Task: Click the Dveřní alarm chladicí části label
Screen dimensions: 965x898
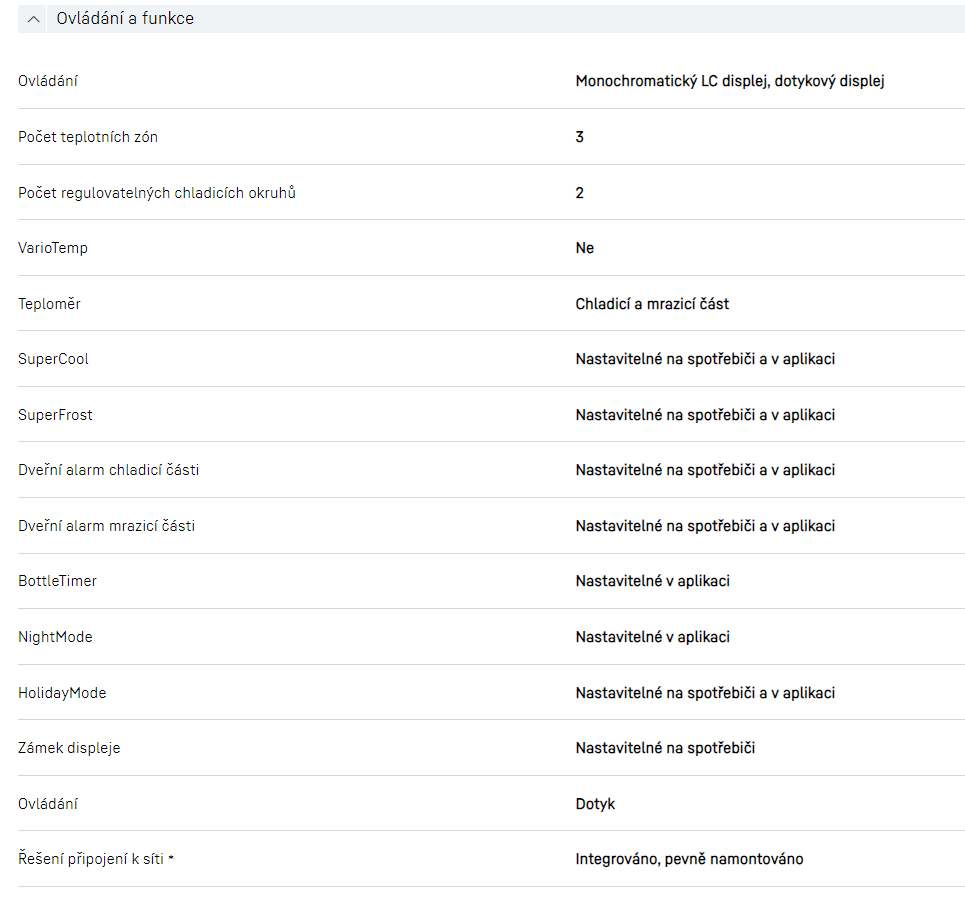Action: click(108, 470)
